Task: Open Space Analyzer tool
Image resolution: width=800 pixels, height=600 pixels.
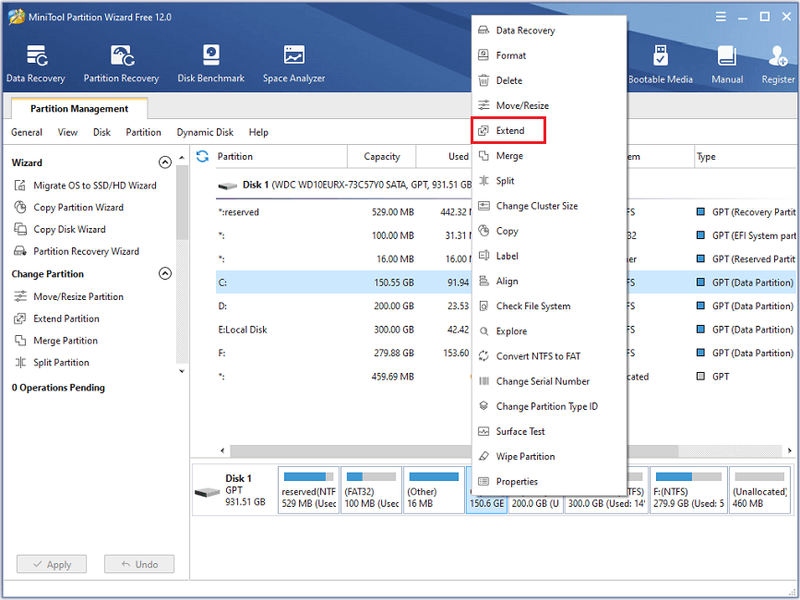Action: (x=294, y=64)
